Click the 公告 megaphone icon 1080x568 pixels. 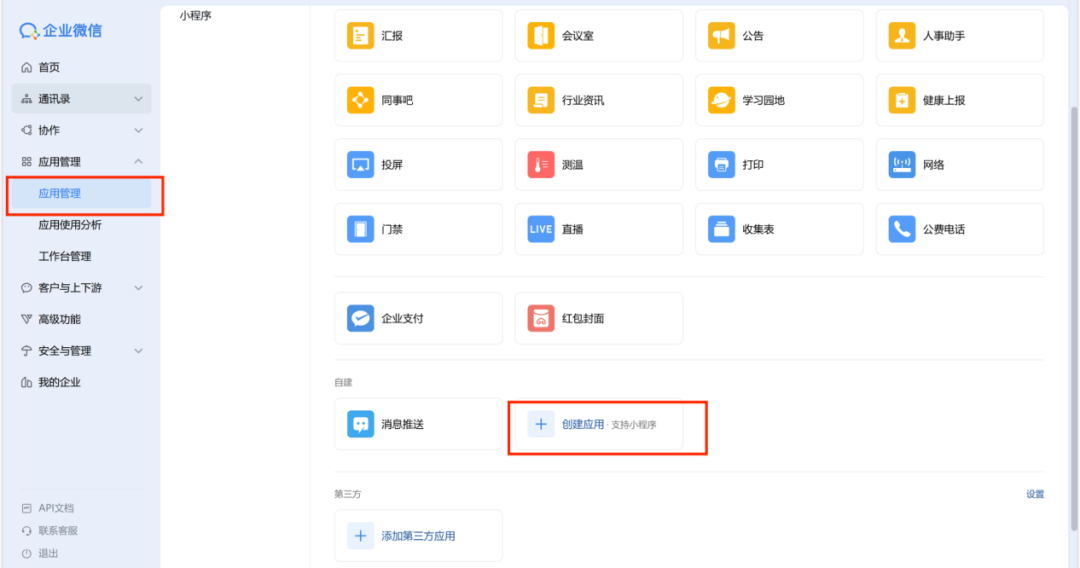(721, 36)
